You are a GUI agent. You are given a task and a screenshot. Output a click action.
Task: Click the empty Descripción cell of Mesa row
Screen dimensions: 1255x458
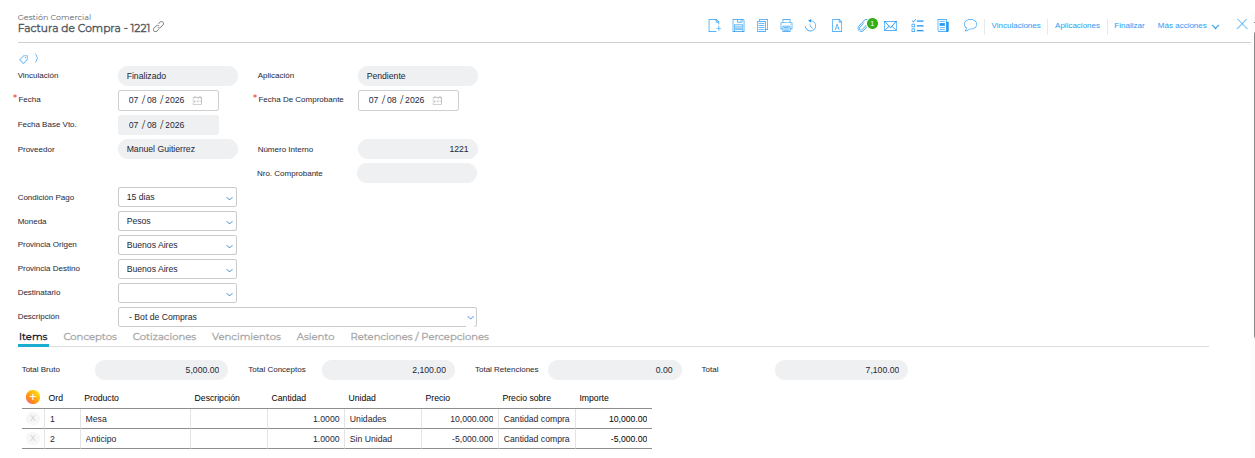tap(228, 419)
